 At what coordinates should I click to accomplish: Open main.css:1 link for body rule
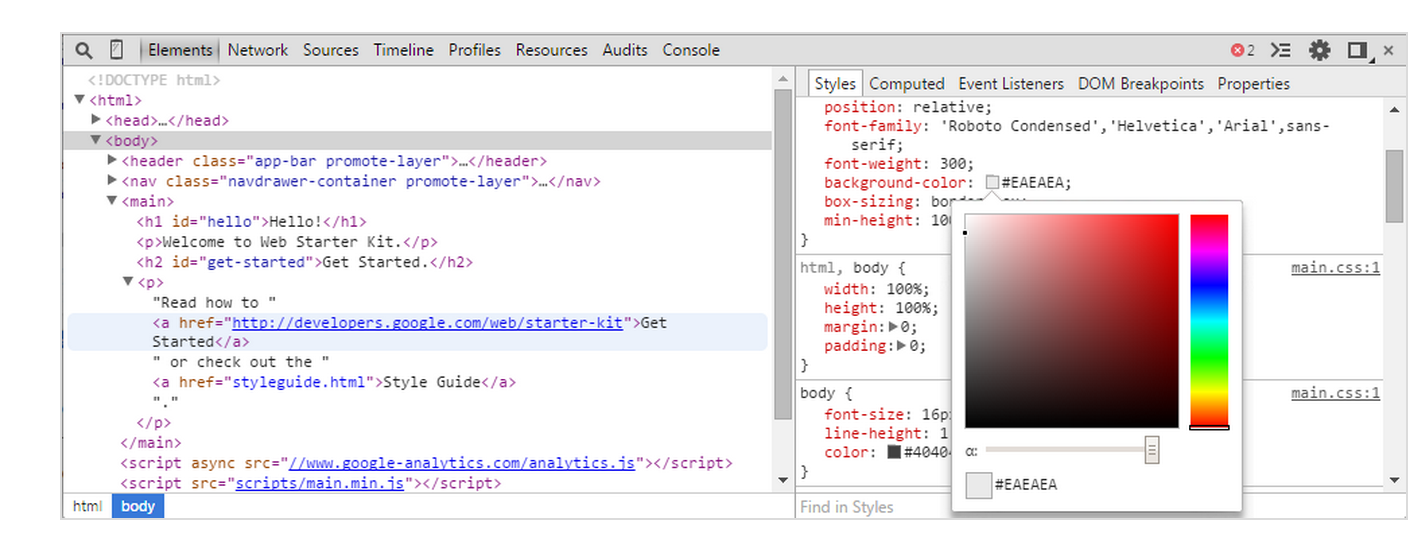click(x=1335, y=393)
